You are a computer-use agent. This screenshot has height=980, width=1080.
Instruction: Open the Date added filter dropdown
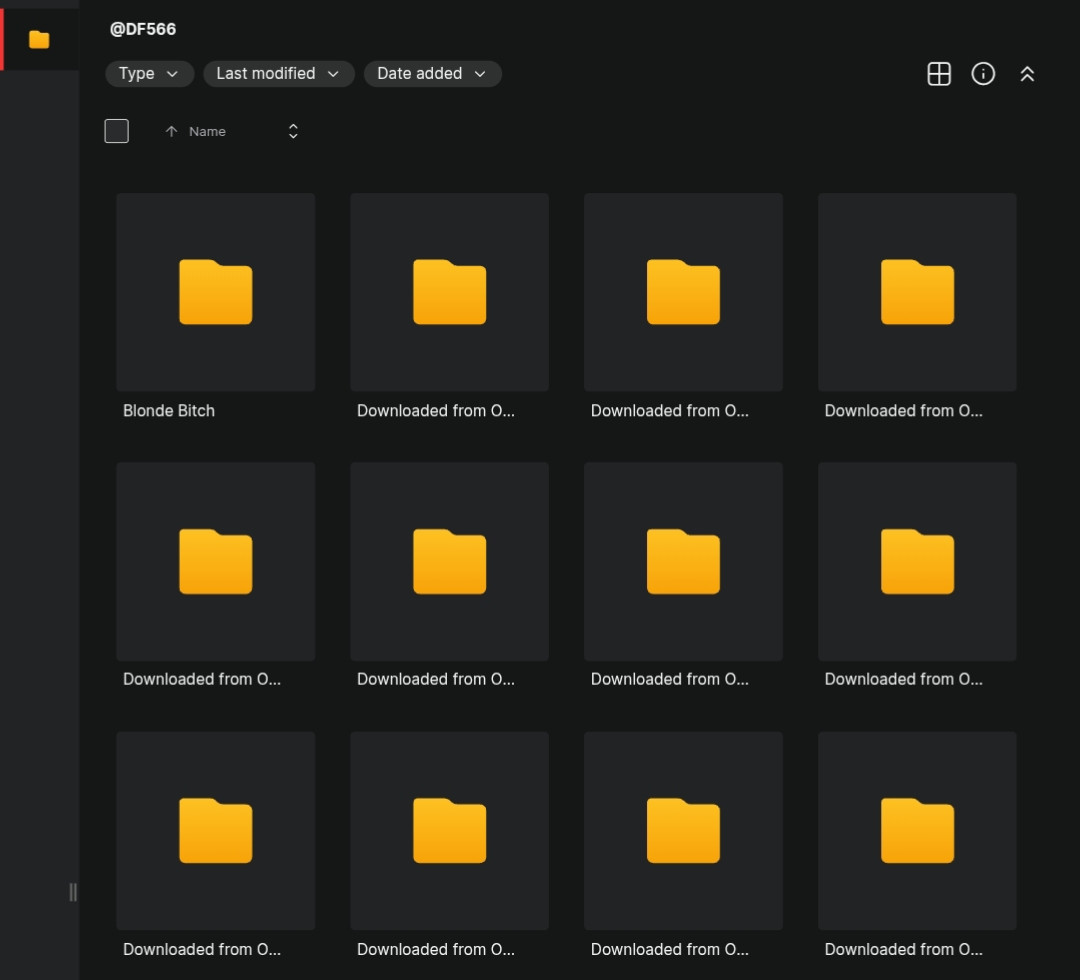(432, 74)
